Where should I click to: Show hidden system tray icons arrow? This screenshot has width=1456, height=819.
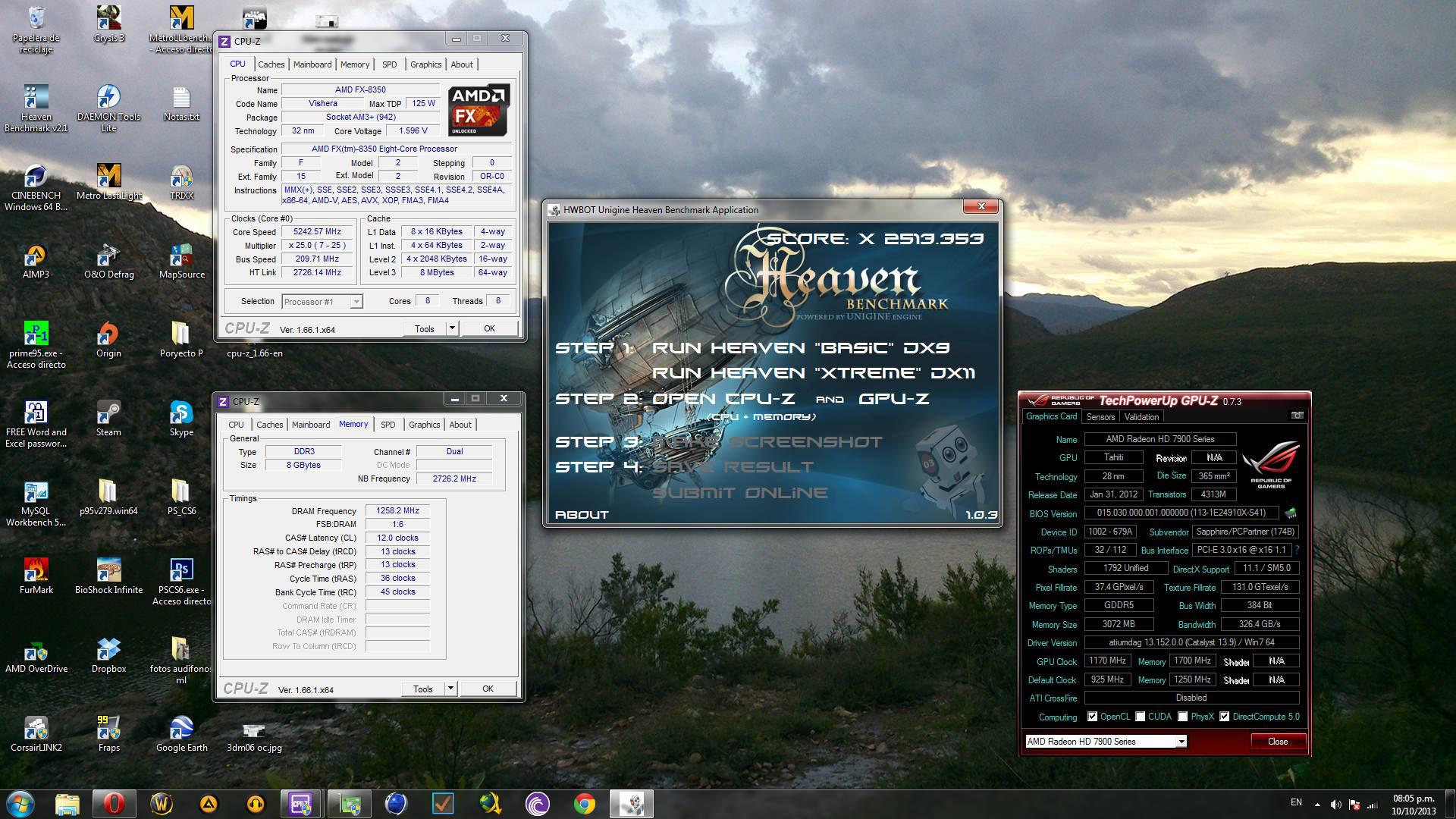click(x=1317, y=805)
